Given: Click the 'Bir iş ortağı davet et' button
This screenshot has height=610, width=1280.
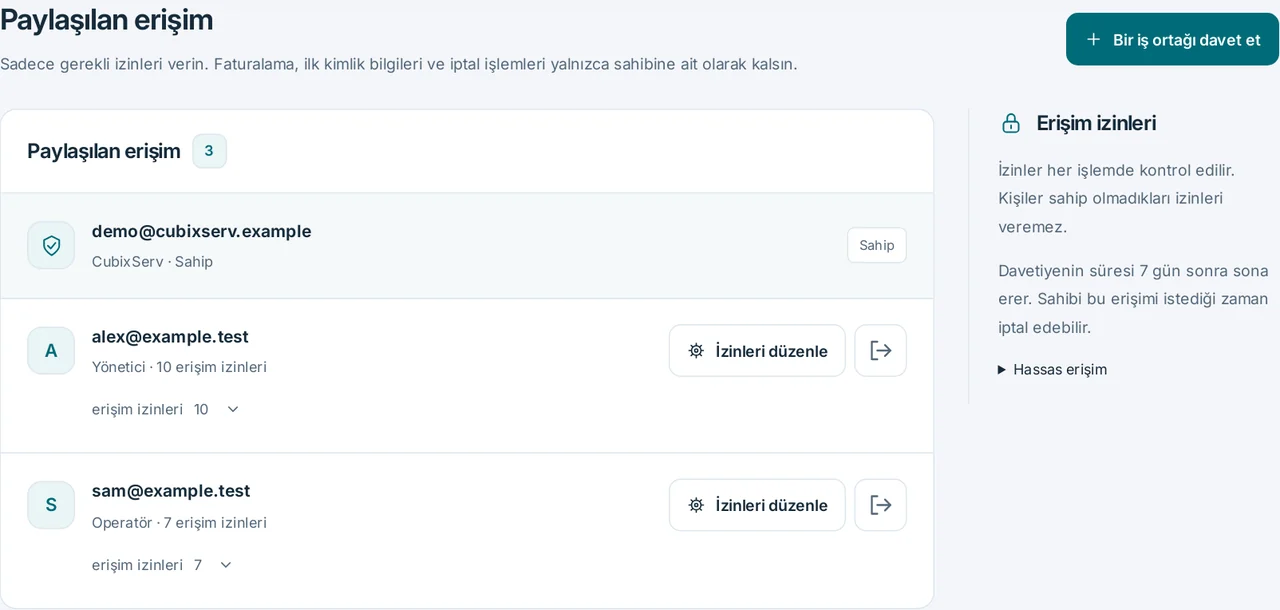Looking at the screenshot, I should point(1172,39).
